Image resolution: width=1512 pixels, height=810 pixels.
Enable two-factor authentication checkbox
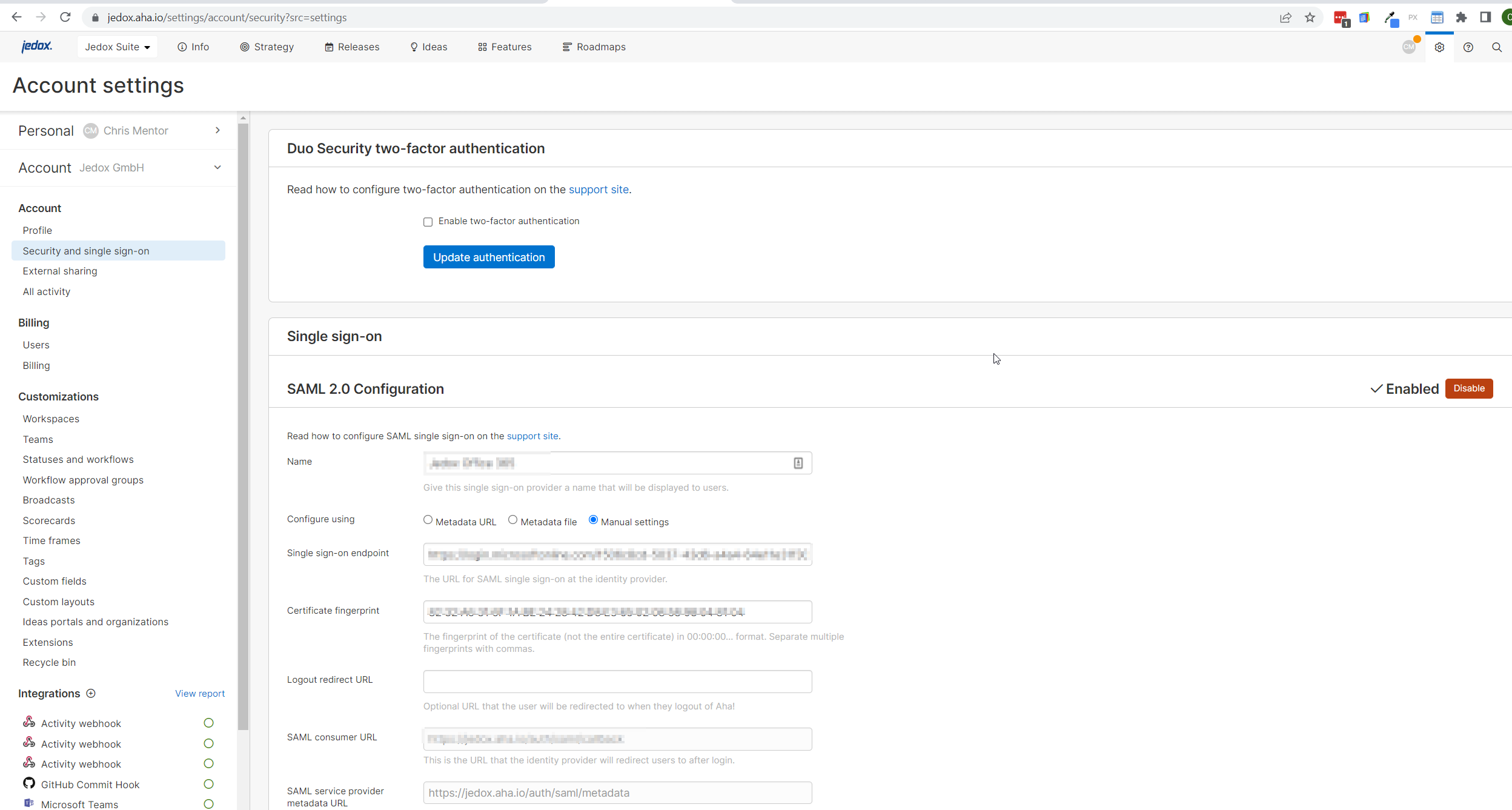[x=428, y=222]
